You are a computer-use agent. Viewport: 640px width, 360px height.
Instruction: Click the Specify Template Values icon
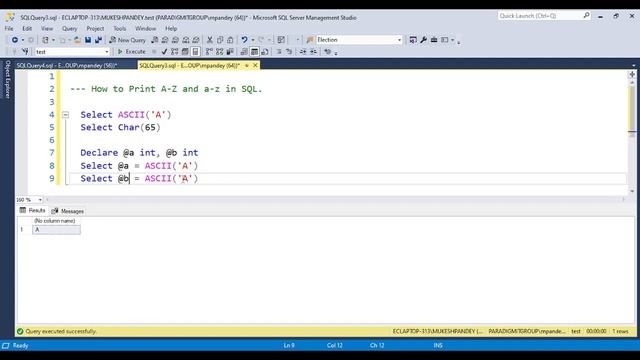pos(328,52)
